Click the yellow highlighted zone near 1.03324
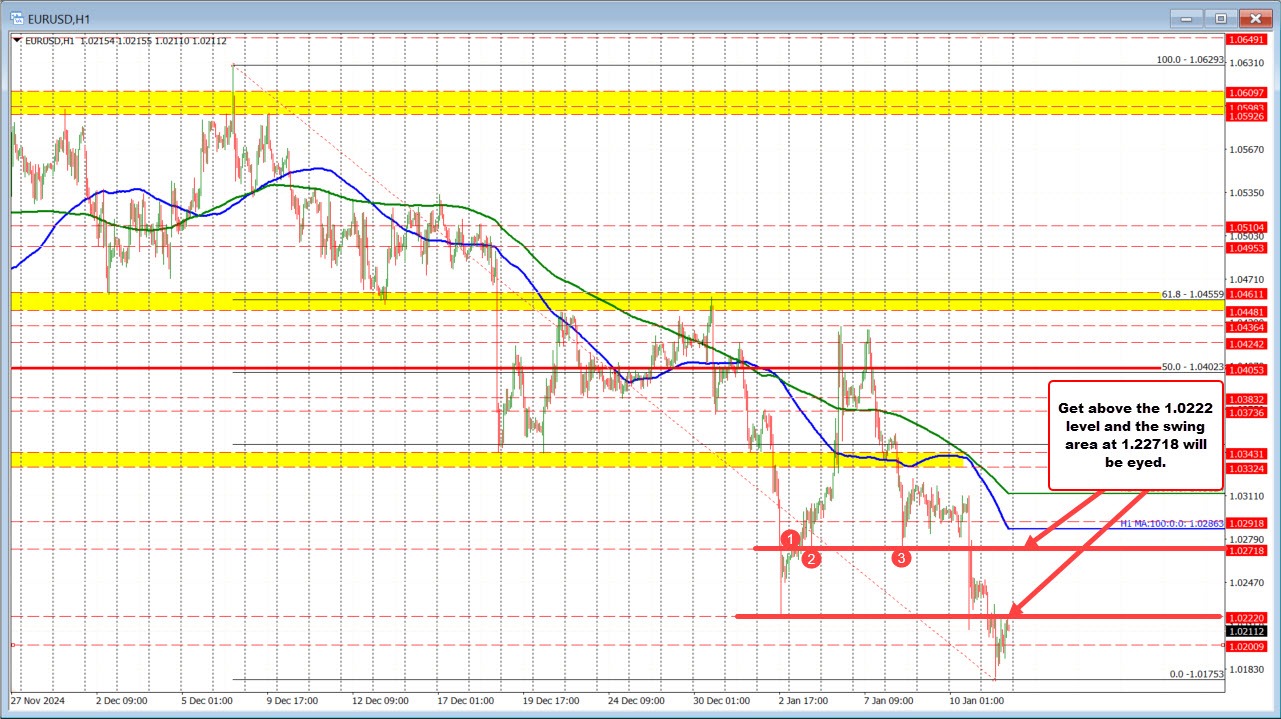The image size is (1281, 719). [500, 459]
